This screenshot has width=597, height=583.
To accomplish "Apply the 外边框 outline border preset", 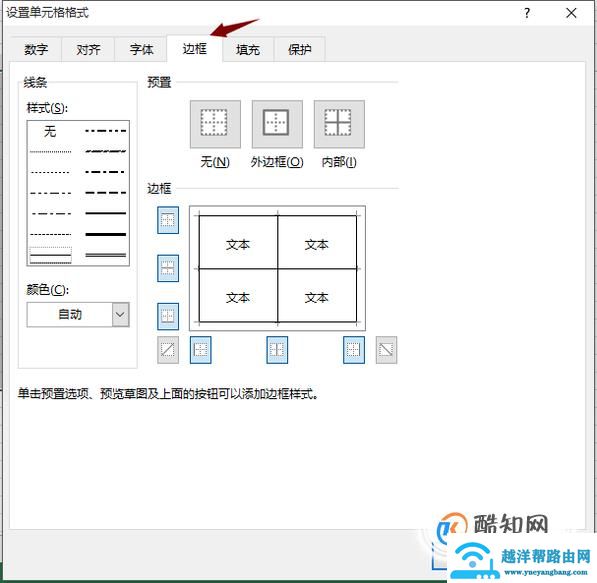I will click(277, 124).
